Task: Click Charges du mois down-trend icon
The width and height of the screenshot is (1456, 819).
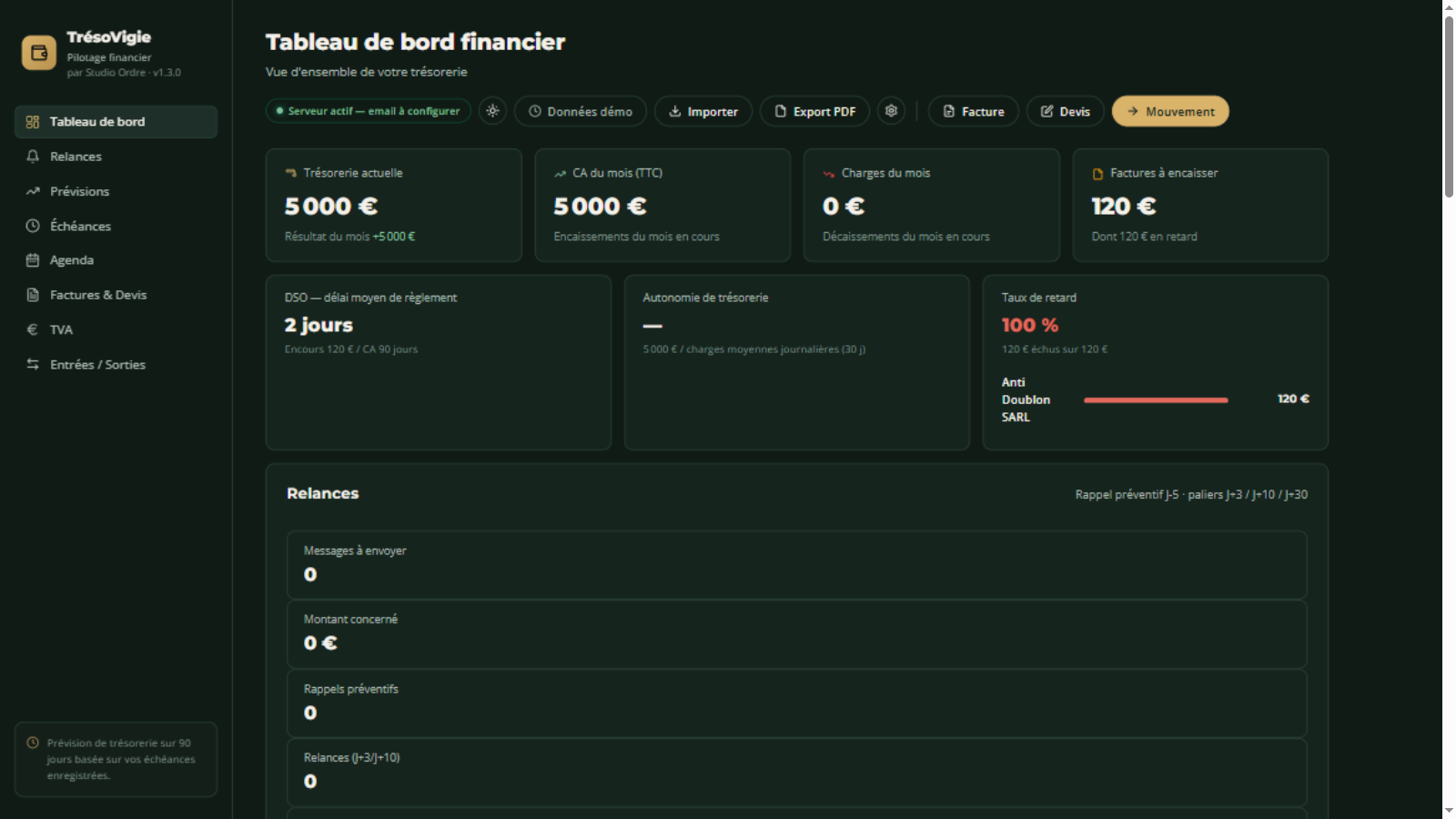Action: 829,173
